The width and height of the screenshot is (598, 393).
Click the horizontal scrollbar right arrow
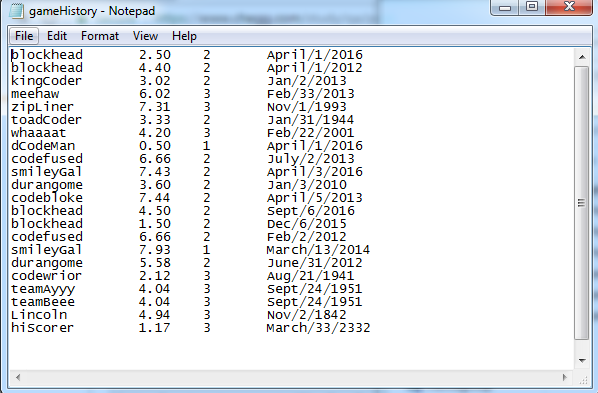(x=564, y=378)
